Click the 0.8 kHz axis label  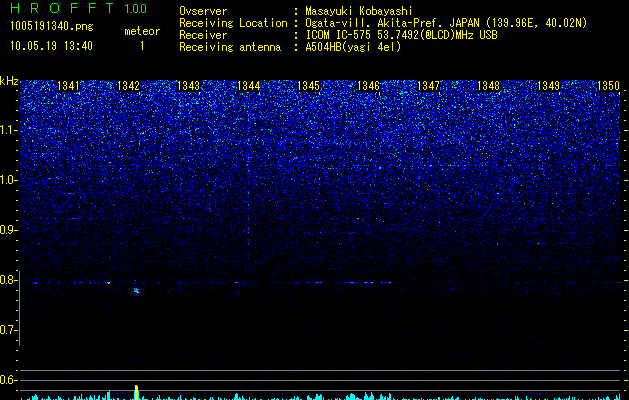[x=8, y=280]
